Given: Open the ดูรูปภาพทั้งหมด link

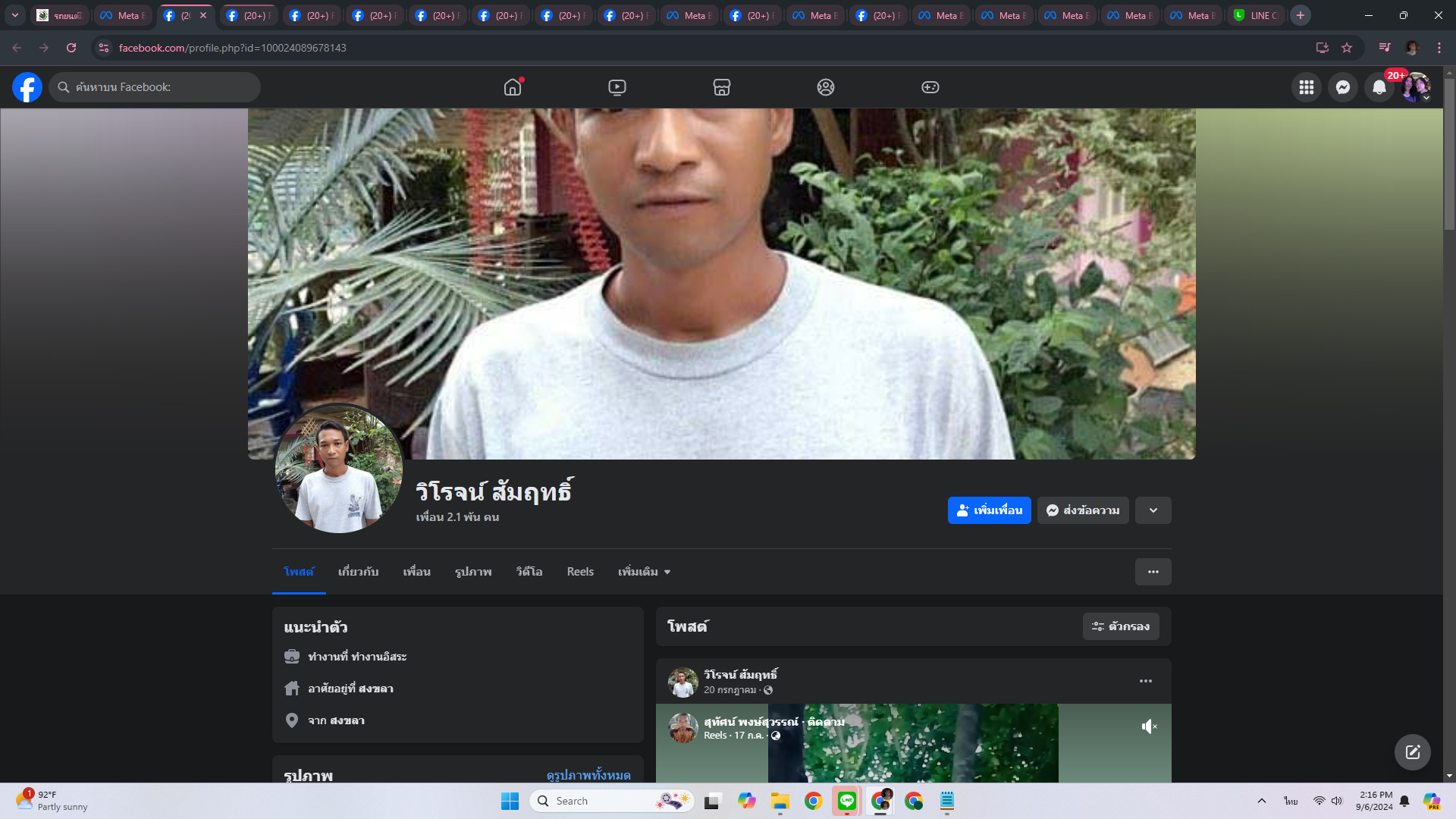Looking at the screenshot, I should click(x=588, y=775).
